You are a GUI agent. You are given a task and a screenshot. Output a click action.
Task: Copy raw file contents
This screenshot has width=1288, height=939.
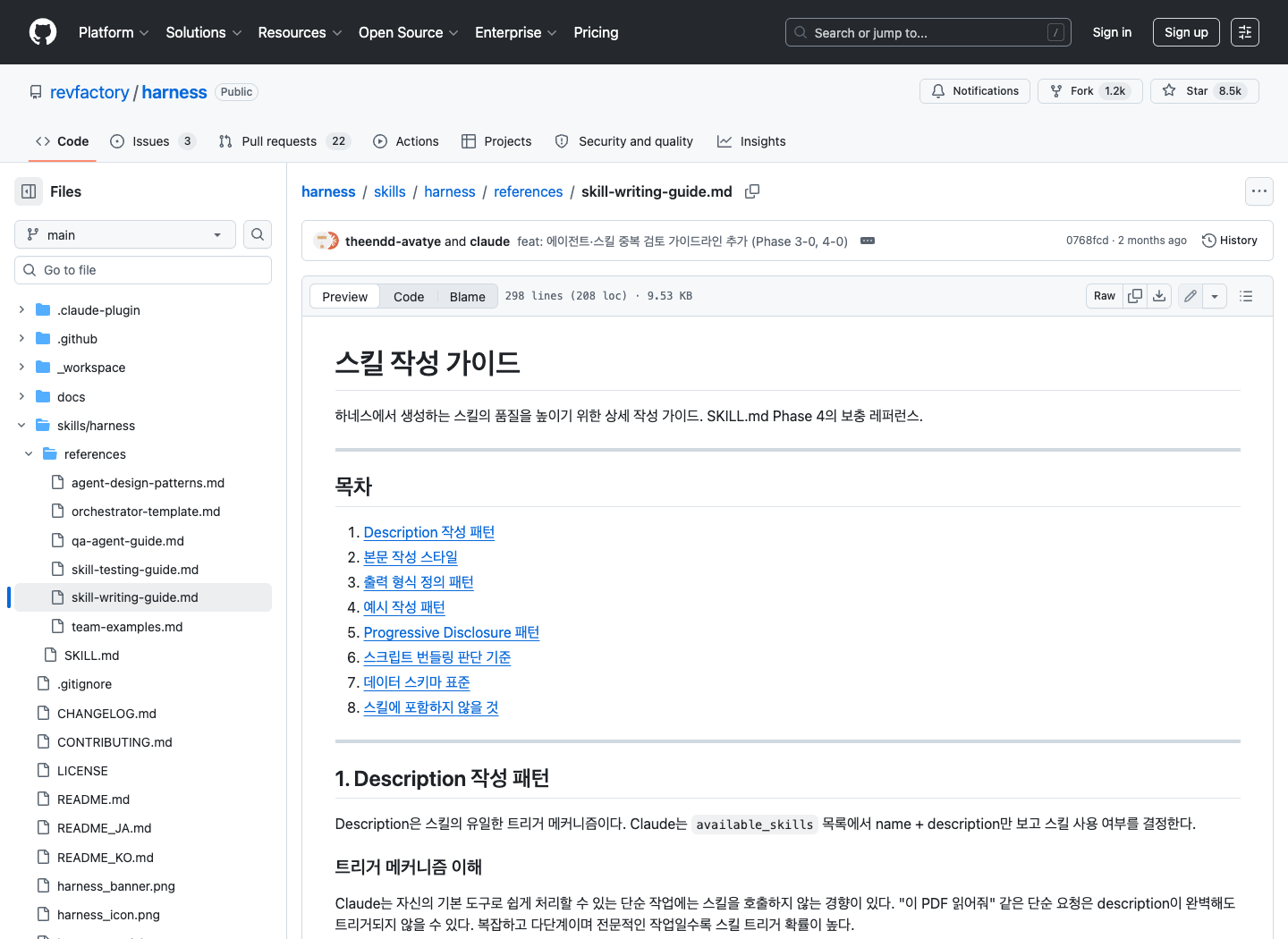pyautogui.click(x=1135, y=296)
